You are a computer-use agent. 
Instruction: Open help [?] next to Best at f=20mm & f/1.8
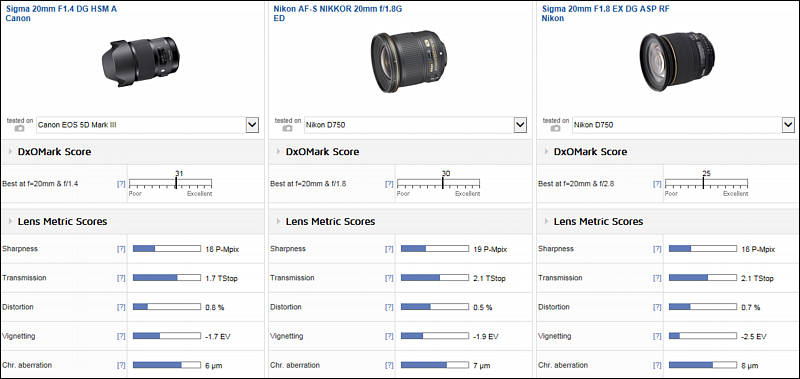(x=389, y=184)
